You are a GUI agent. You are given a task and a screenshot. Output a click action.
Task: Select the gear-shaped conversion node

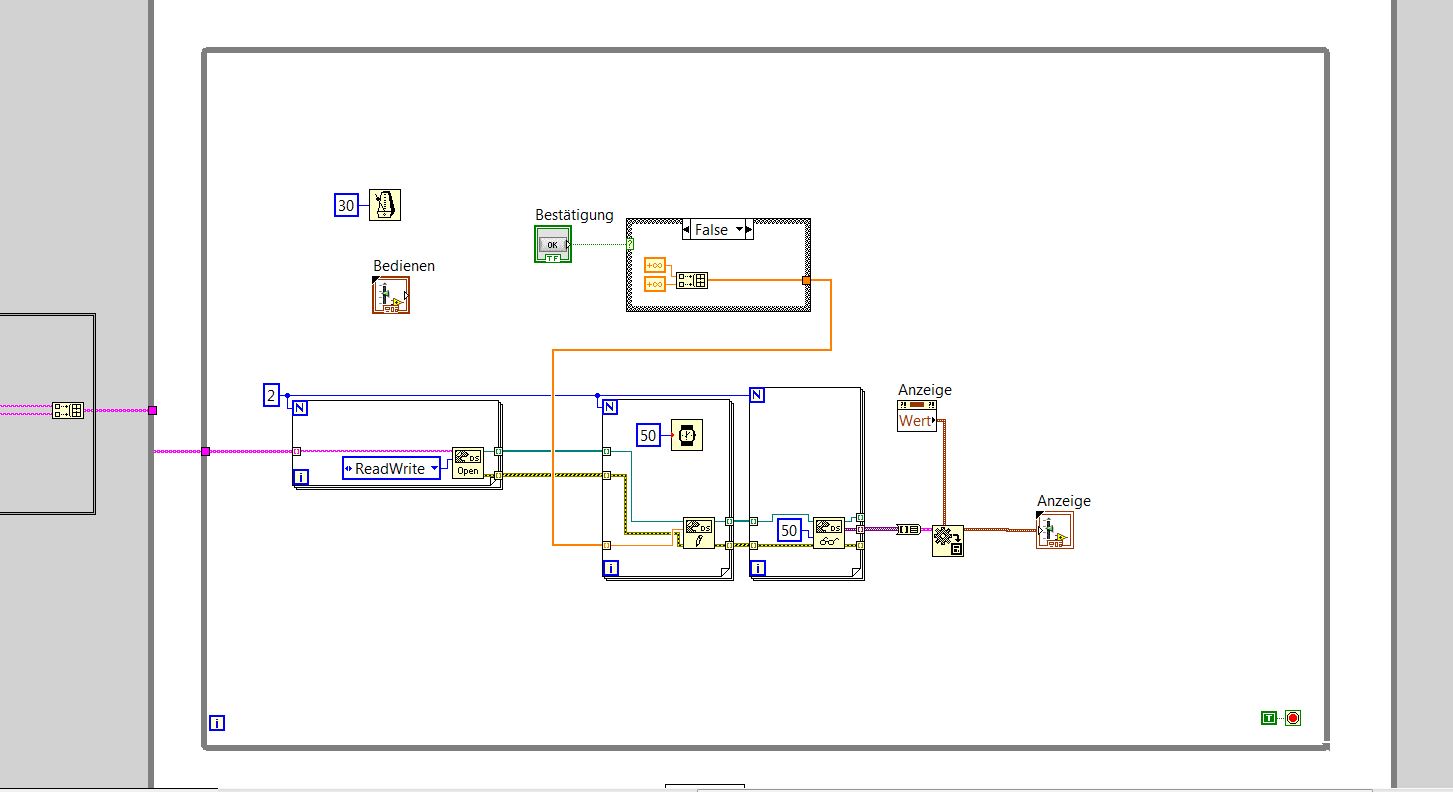(948, 540)
